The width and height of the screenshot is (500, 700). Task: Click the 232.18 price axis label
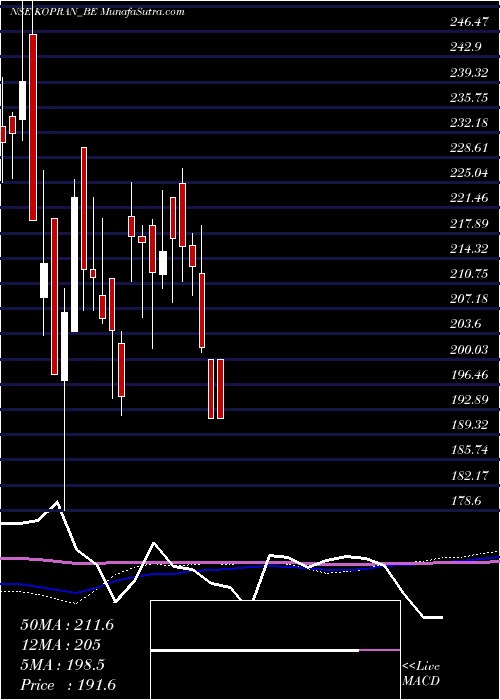coord(469,123)
